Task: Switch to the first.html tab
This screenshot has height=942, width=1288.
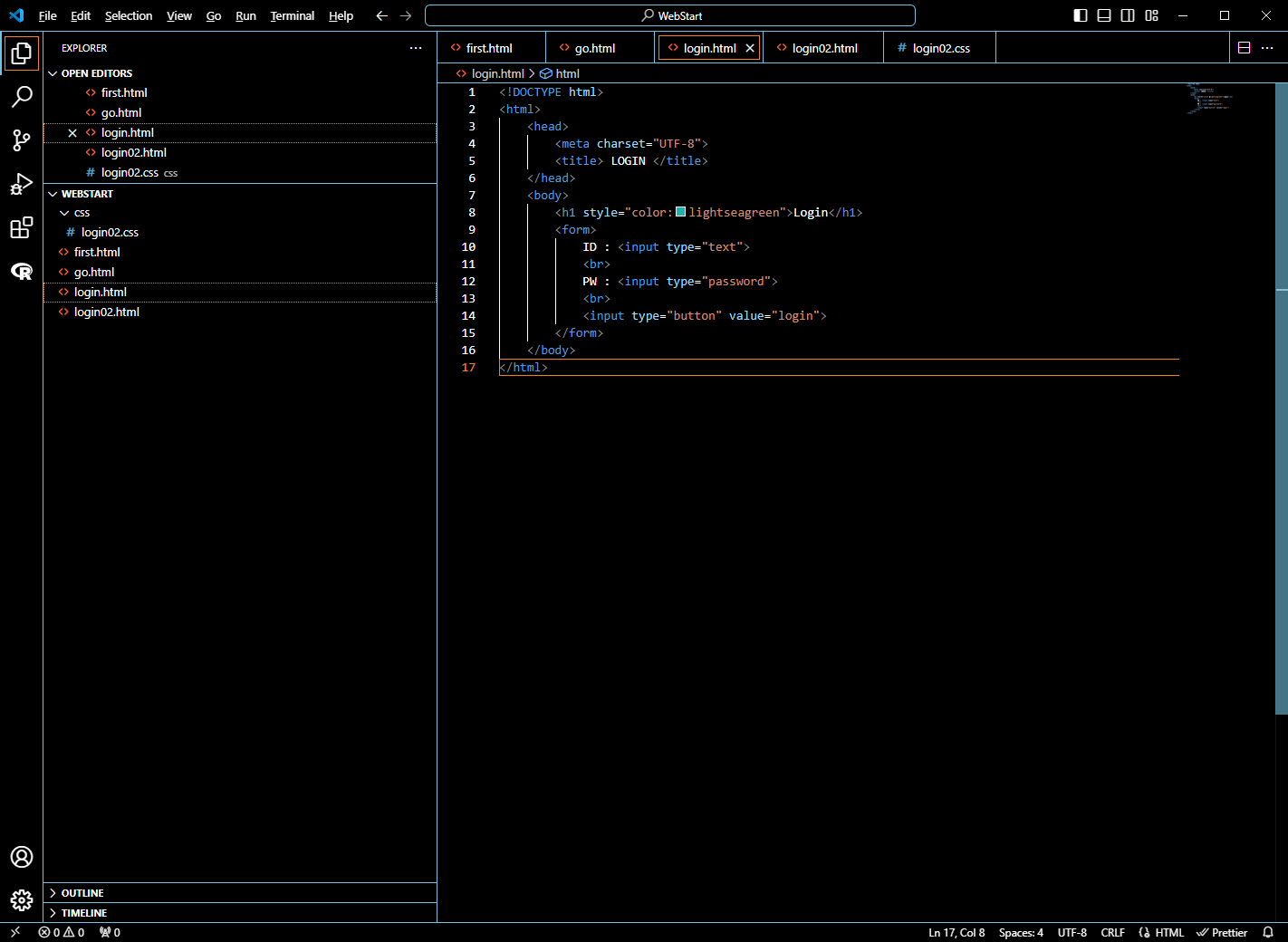Action: click(492, 48)
